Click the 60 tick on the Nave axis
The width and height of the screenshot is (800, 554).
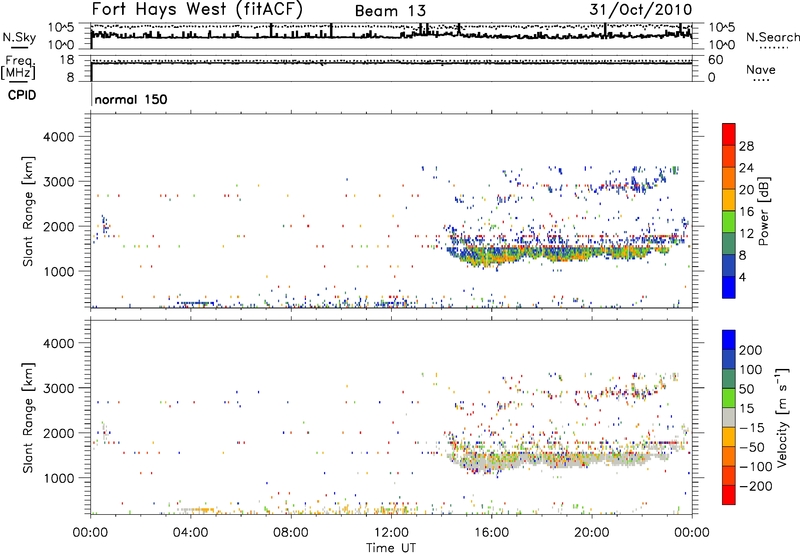pyautogui.click(x=715, y=60)
